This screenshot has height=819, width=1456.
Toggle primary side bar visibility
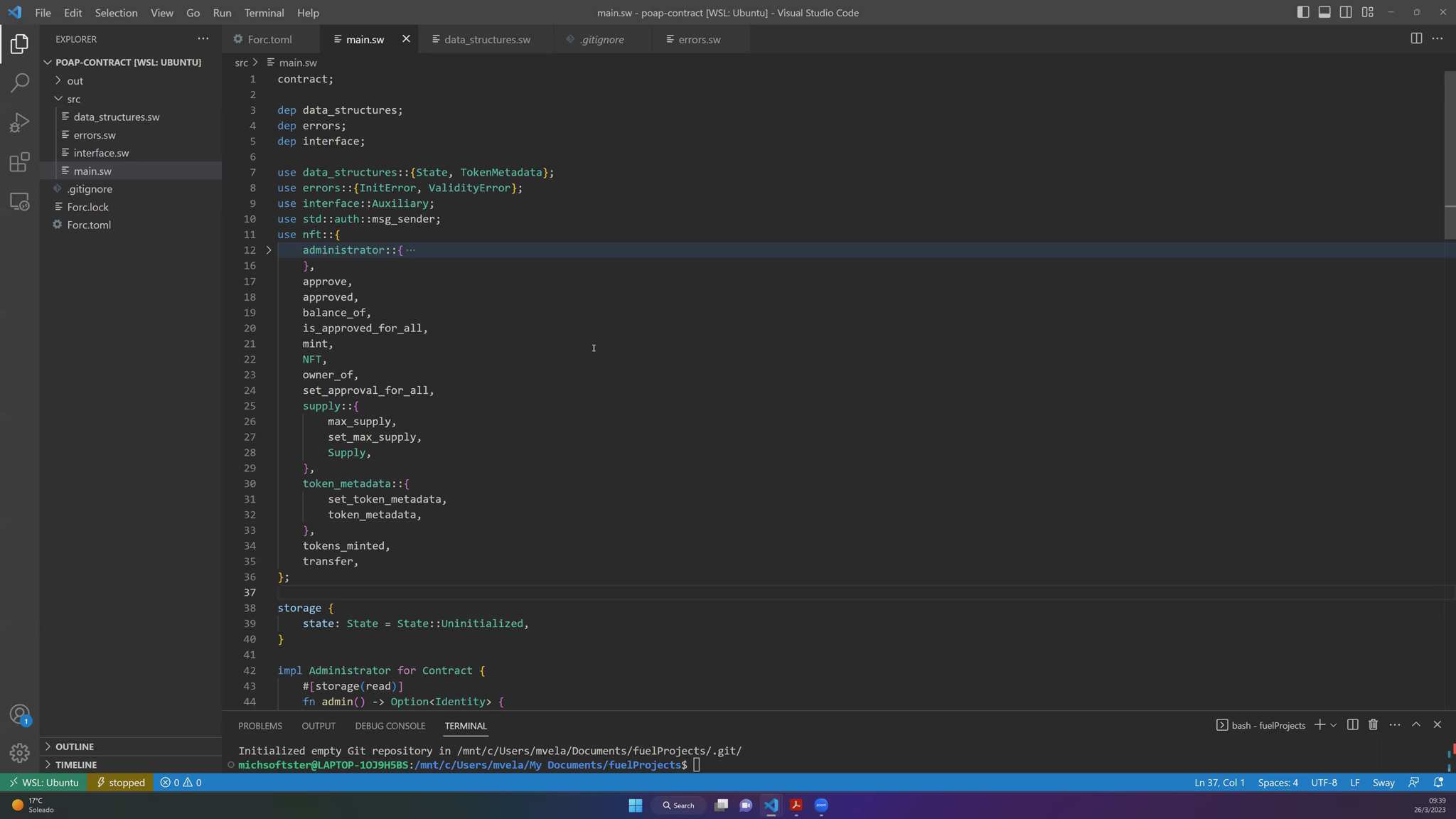[x=1302, y=12]
